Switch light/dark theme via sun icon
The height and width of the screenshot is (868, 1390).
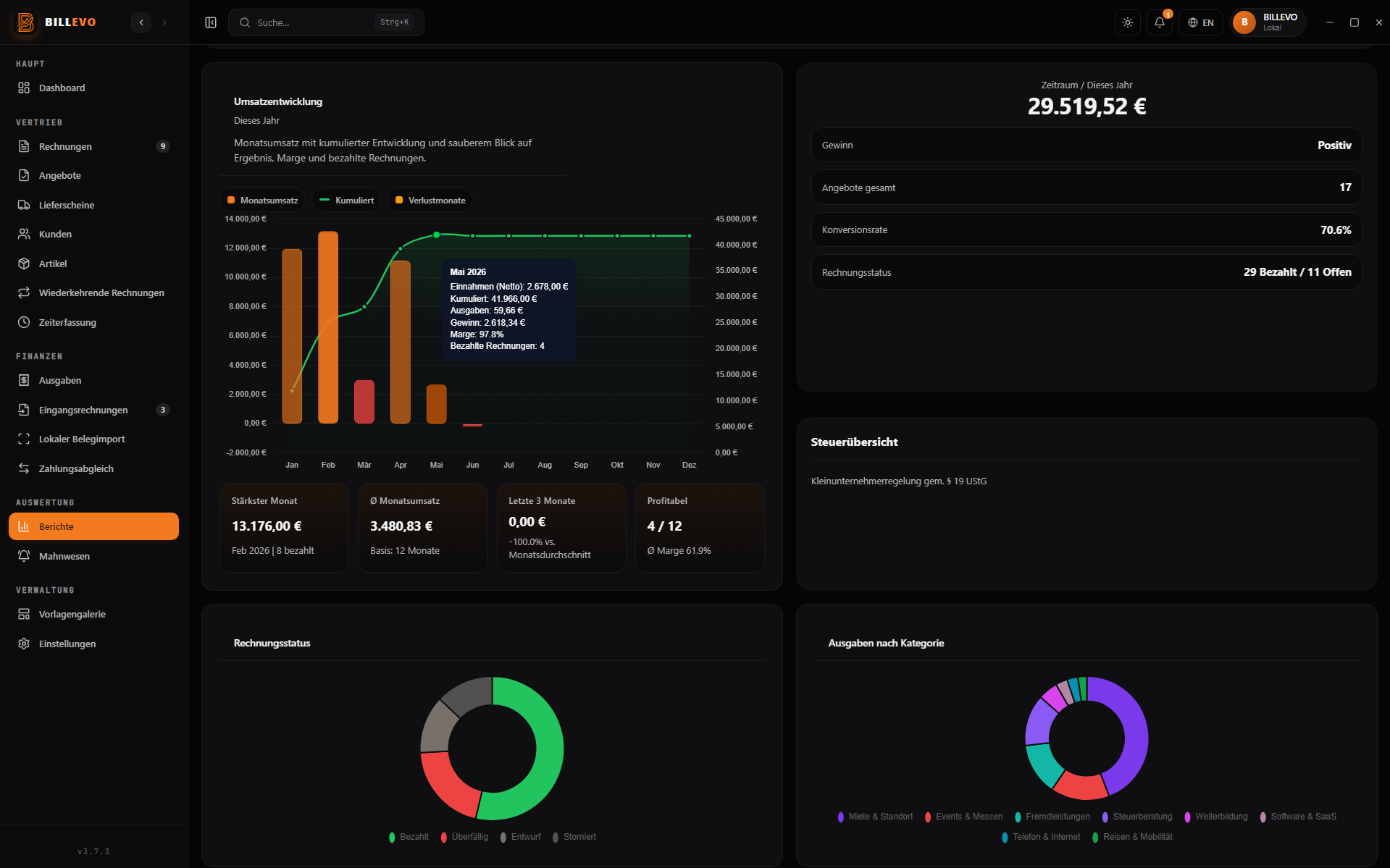[x=1128, y=22]
